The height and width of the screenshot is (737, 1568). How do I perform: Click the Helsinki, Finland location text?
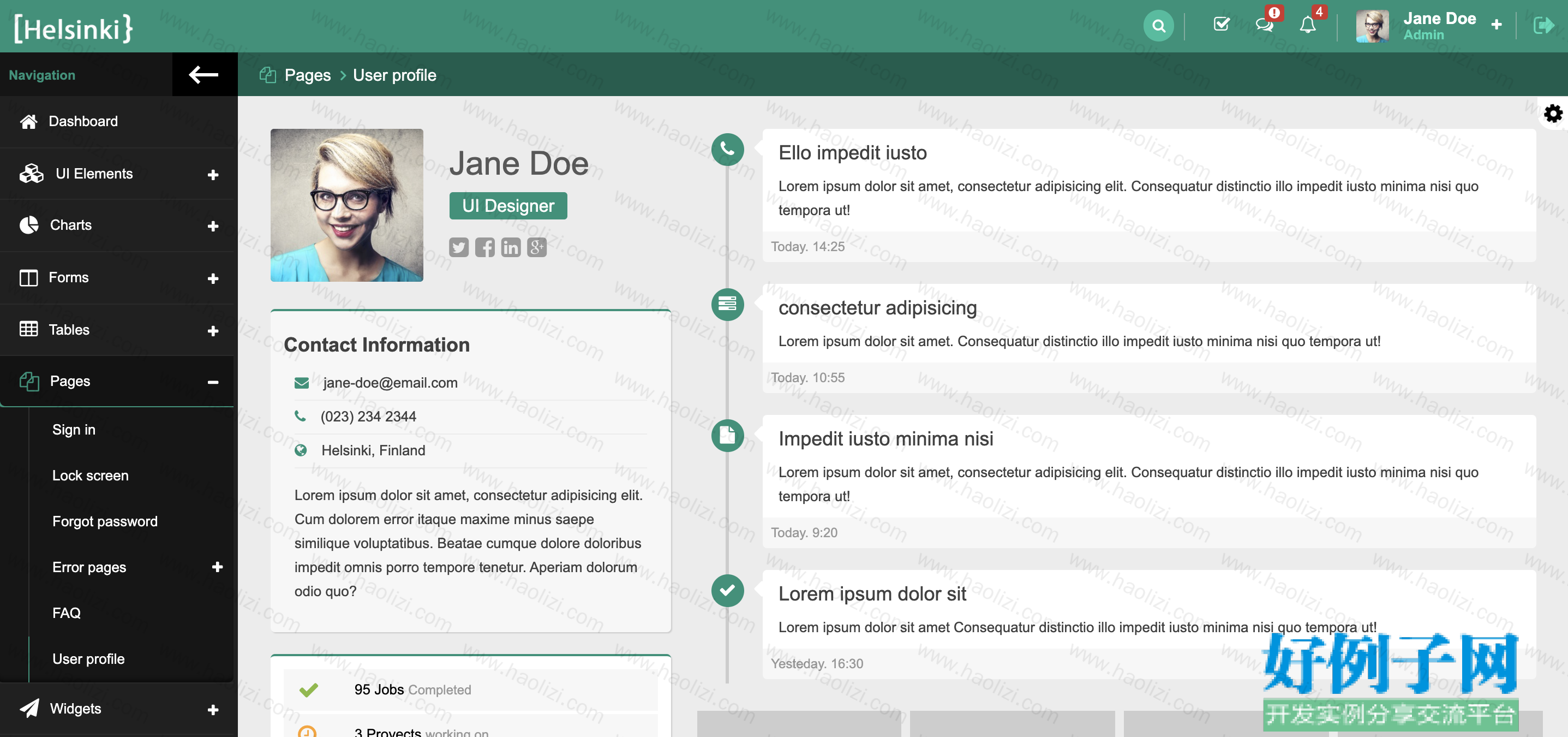click(x=373, y=450)
